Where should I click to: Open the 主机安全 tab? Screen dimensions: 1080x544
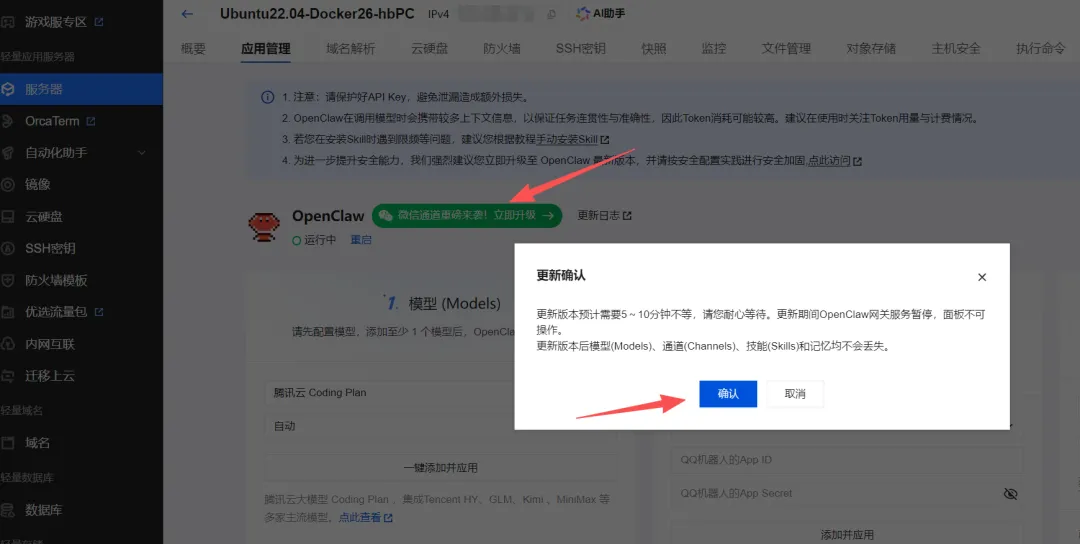956,48
